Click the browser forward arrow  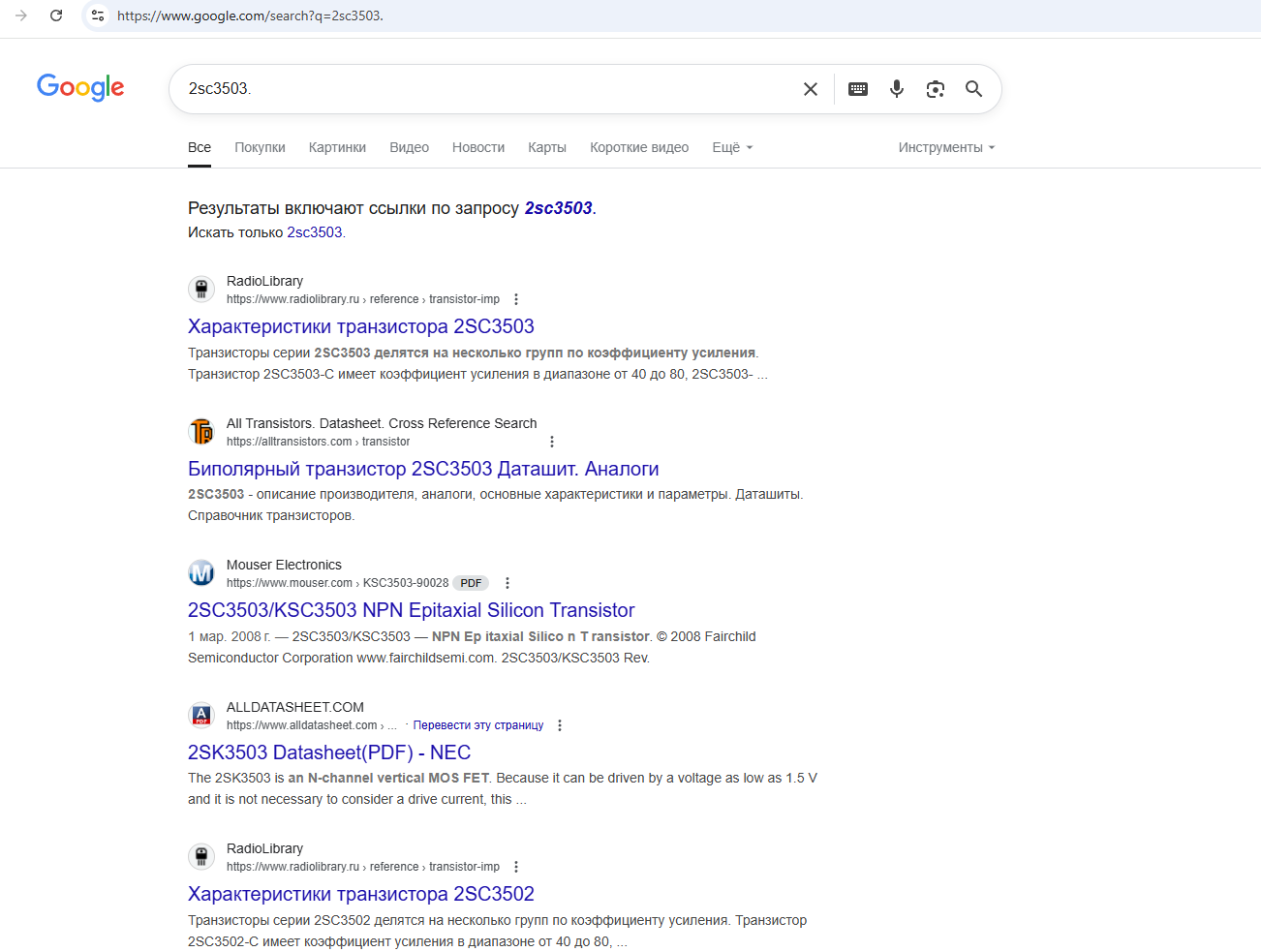pos(21,15)
